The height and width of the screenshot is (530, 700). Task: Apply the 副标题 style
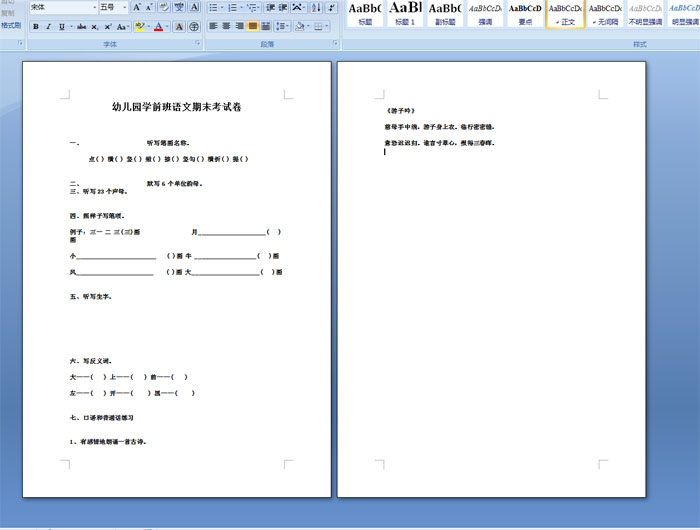[445, 14]
